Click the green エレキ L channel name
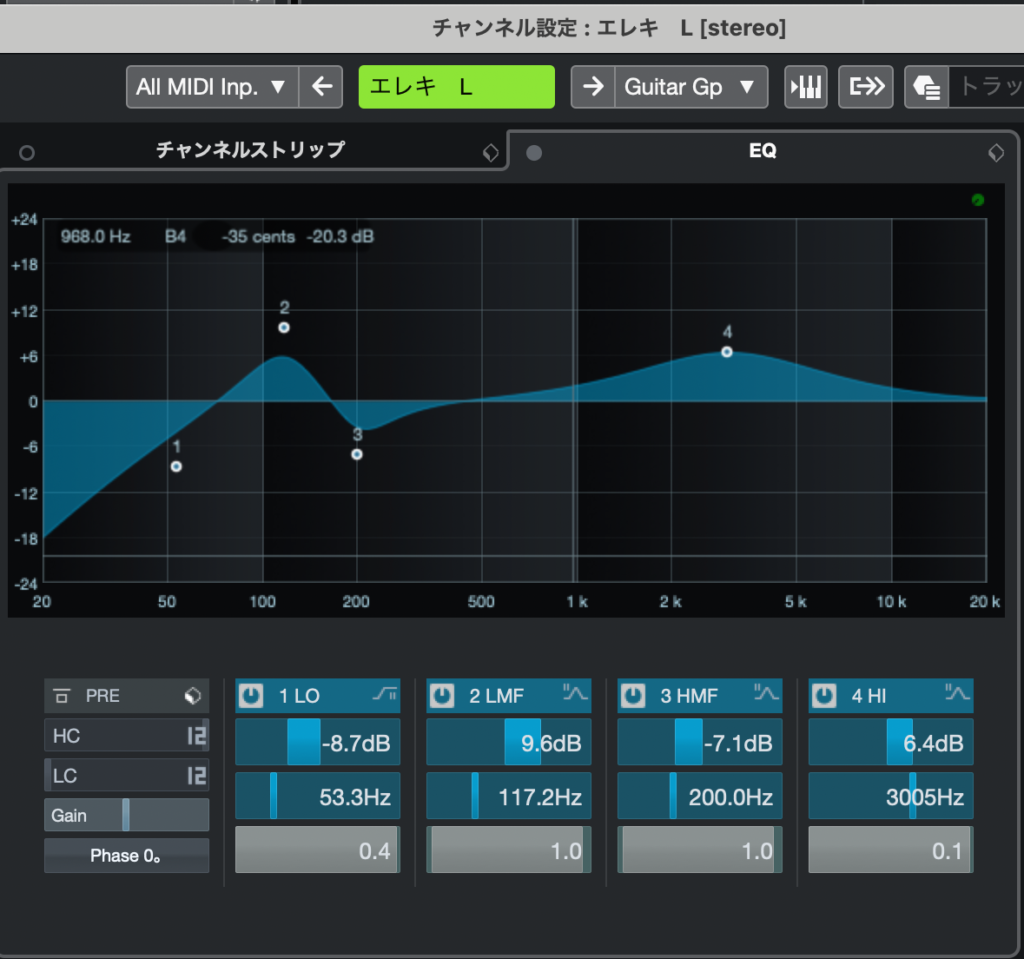This screenshot has height=959, width=1024. (456, 87)
